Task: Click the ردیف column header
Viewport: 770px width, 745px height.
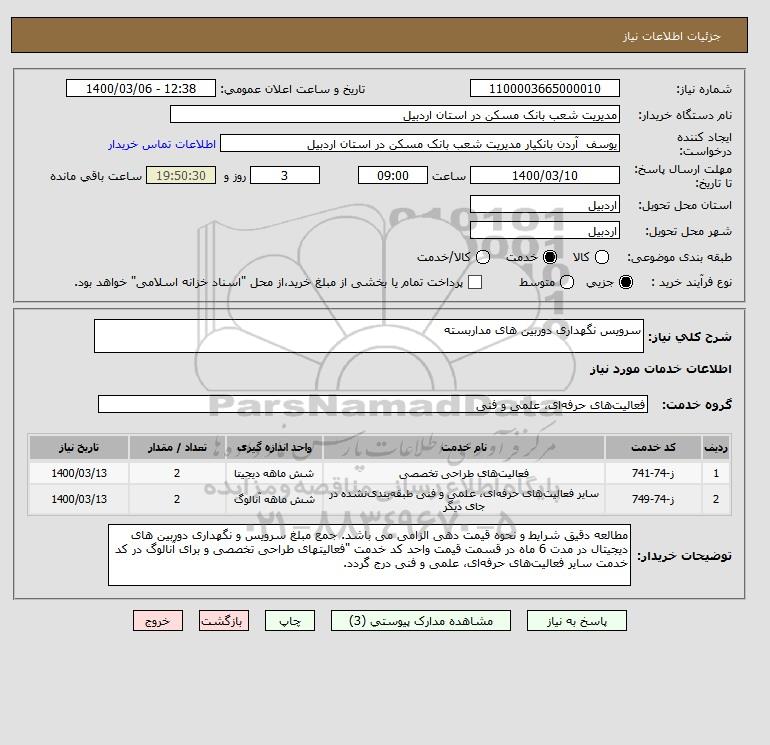Action: click(x=716, y=447)
